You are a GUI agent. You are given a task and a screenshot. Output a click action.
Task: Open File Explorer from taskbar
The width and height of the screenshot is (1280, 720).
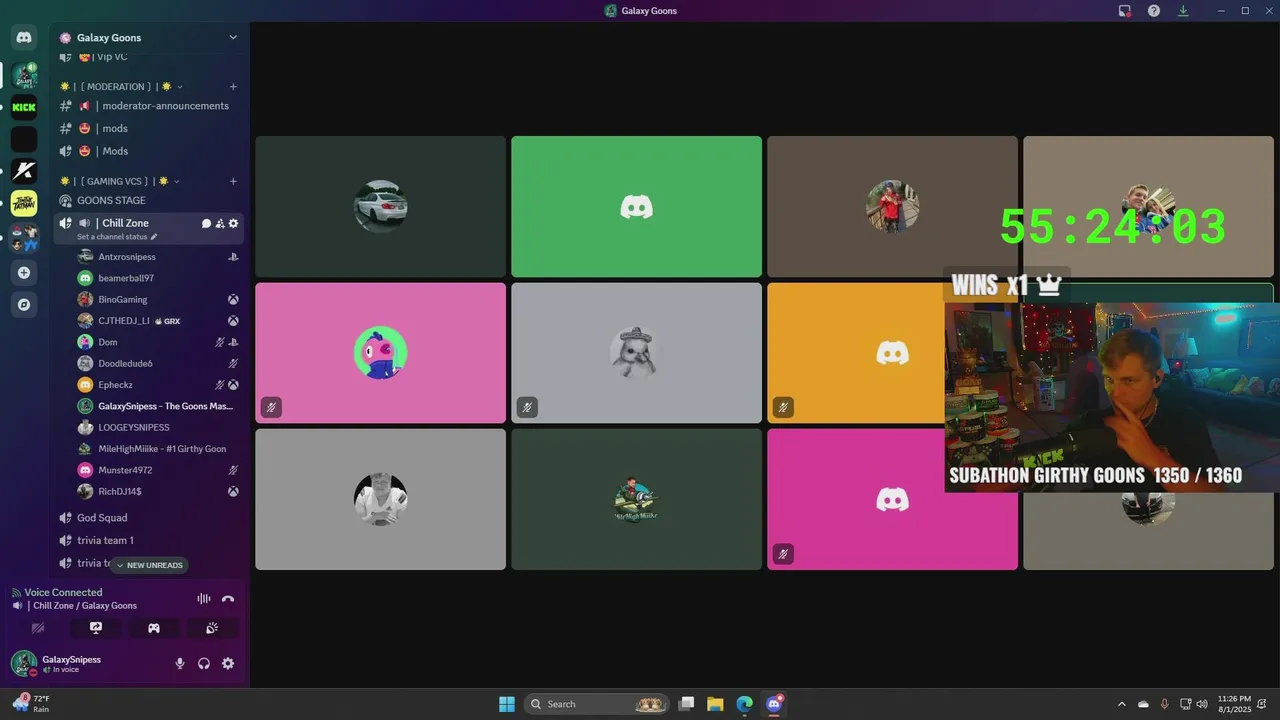click(x=715, y=704)
